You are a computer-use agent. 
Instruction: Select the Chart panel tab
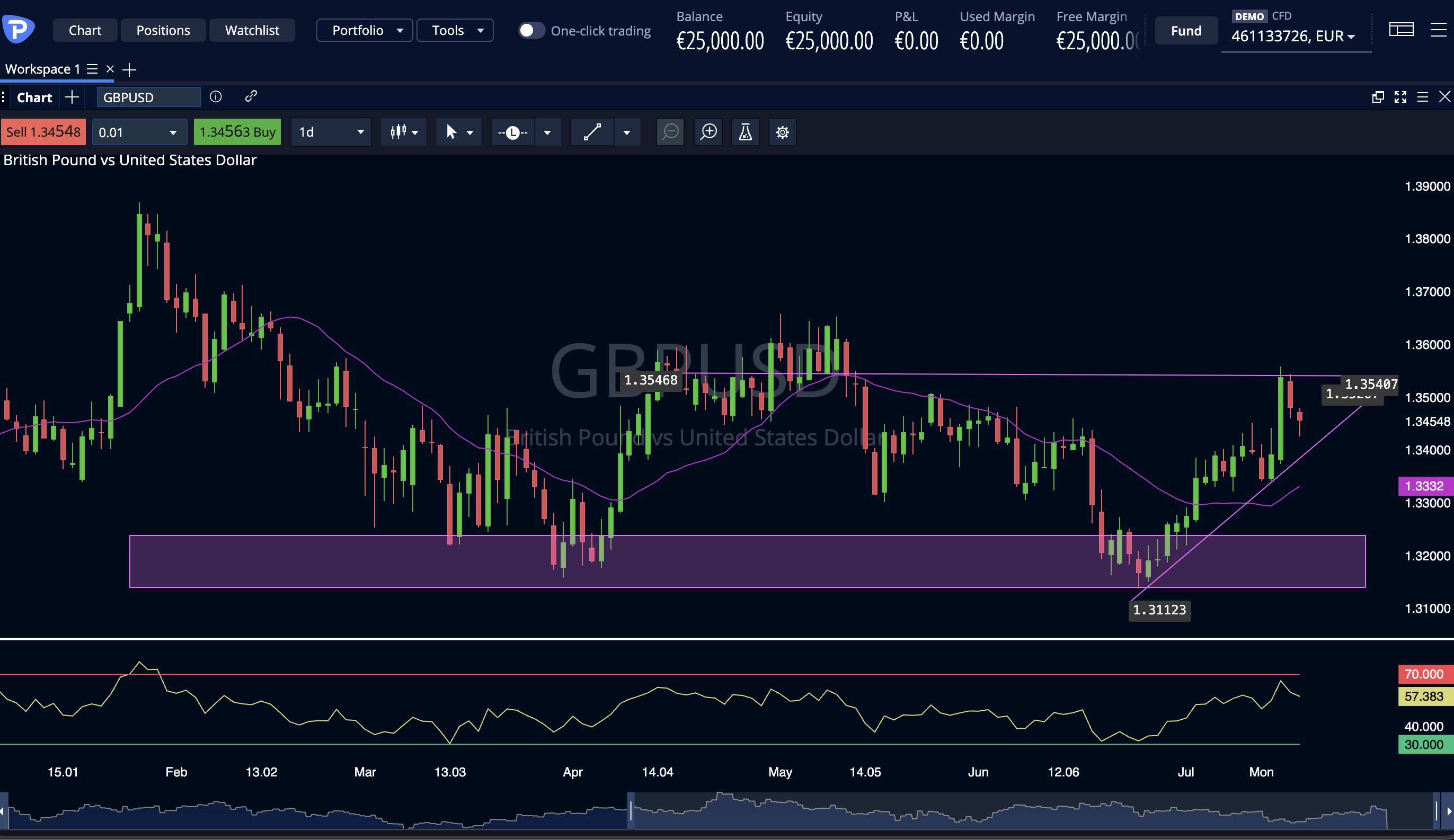tap(34, 97)
